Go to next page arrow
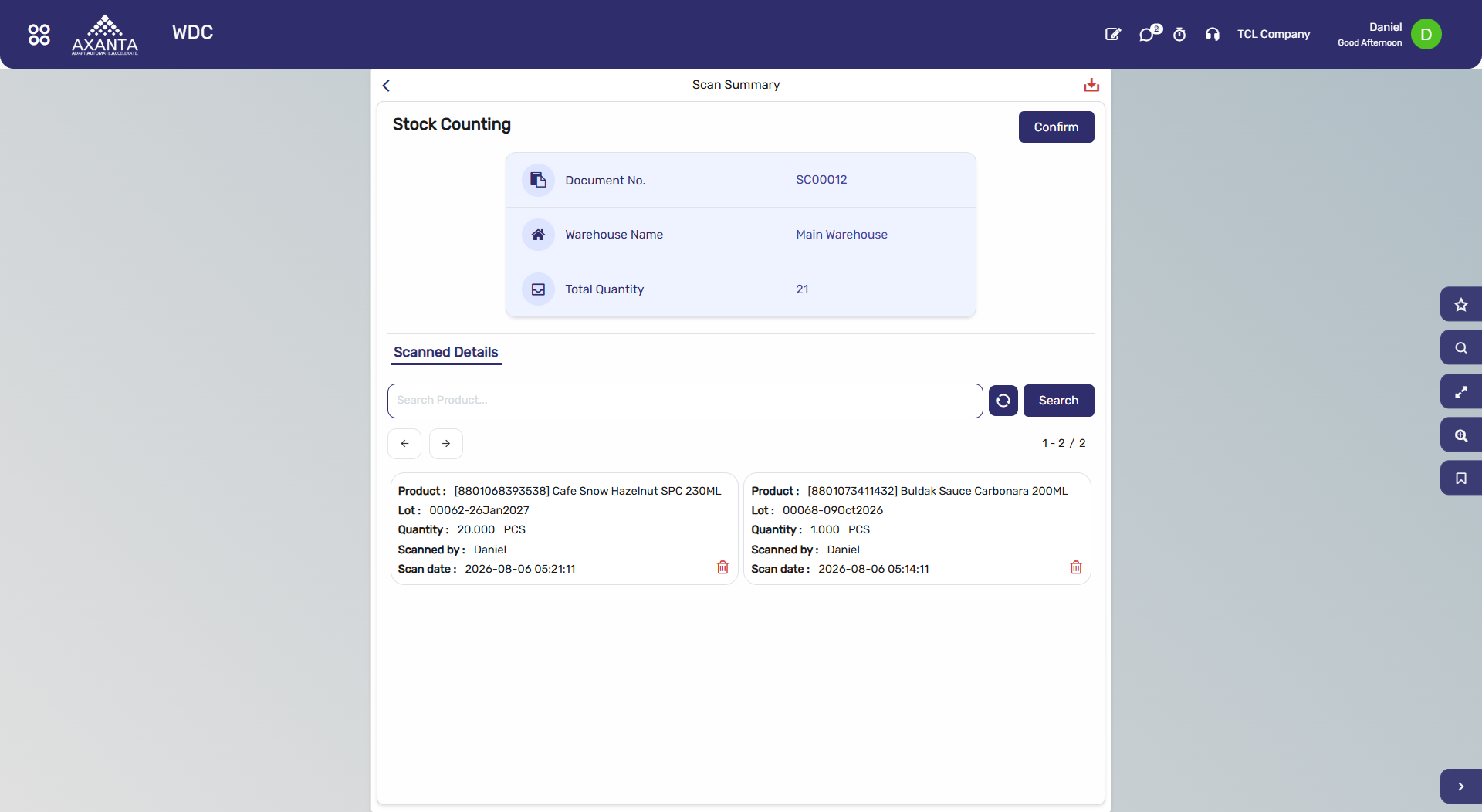 click(x=446, y=444)
